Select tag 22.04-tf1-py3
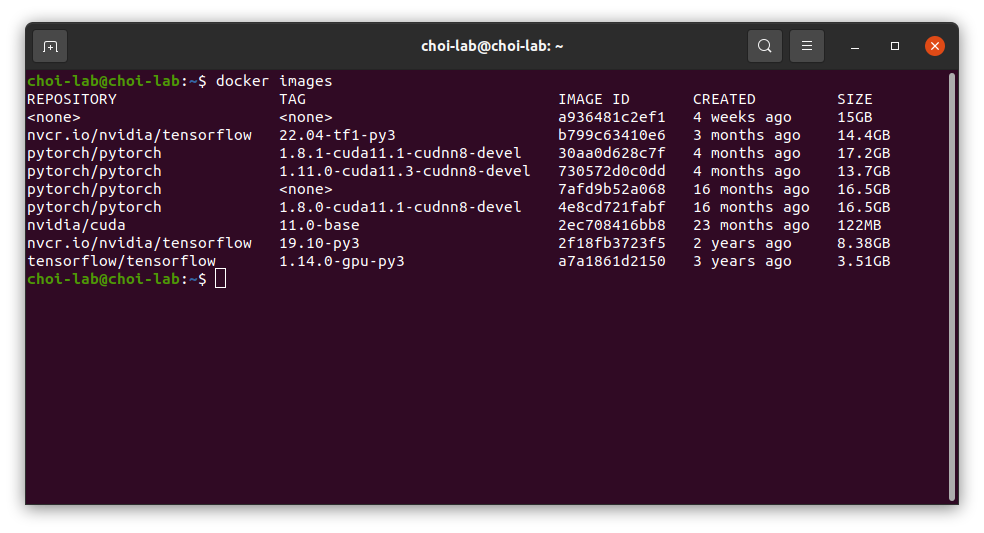Image resolution: width=984 pixels, height=533 pixels. coord(337,135)
